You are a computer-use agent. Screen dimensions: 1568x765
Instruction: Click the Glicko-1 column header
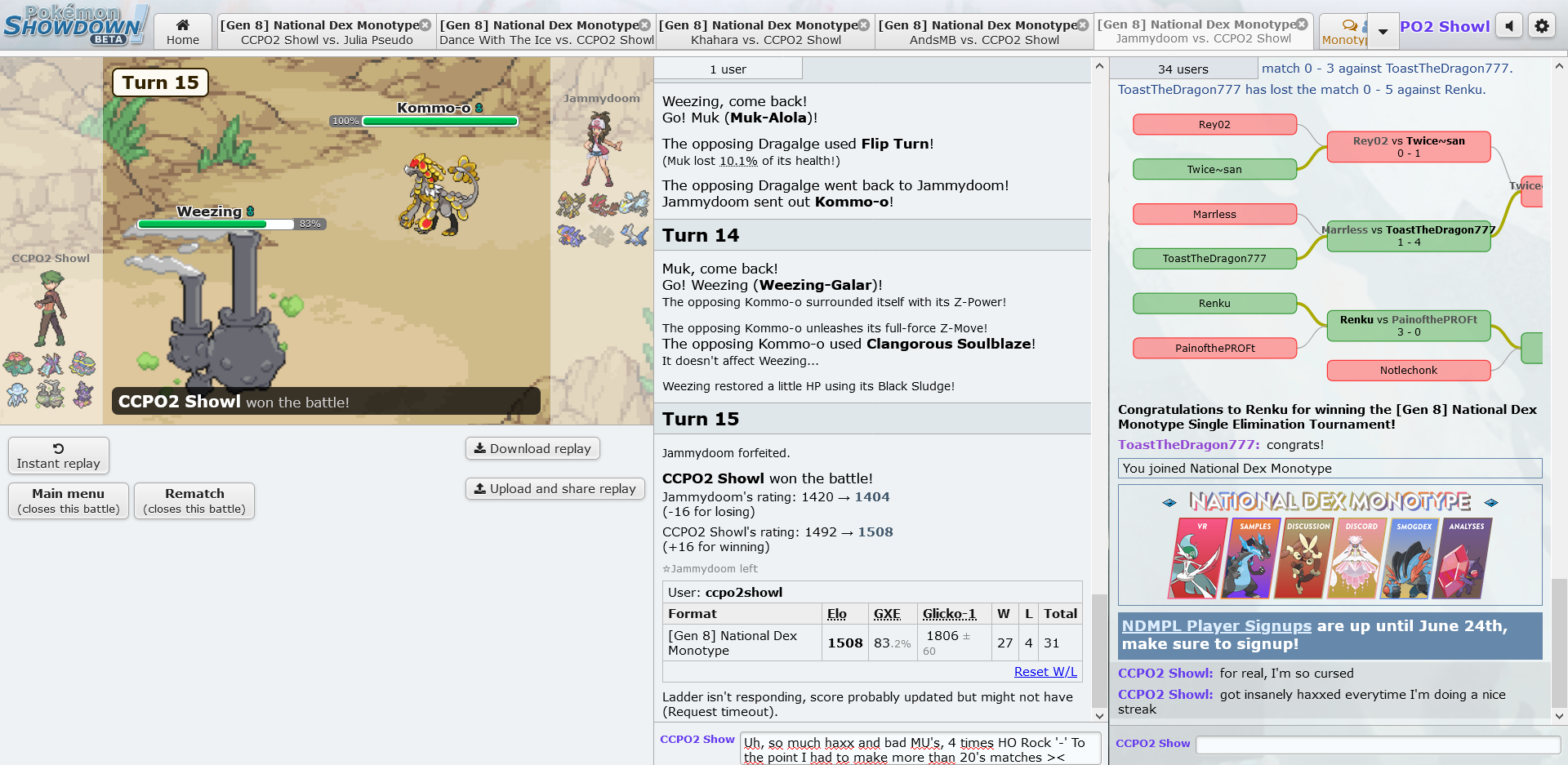[949, 613]
